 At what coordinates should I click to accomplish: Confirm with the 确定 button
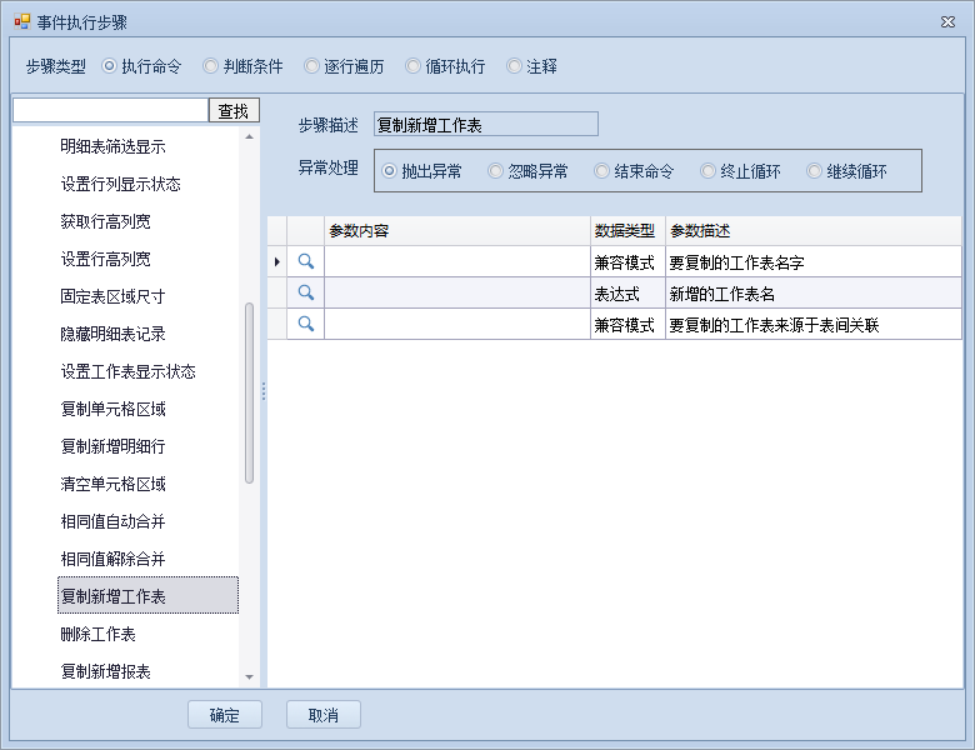[x=225, y=715]
